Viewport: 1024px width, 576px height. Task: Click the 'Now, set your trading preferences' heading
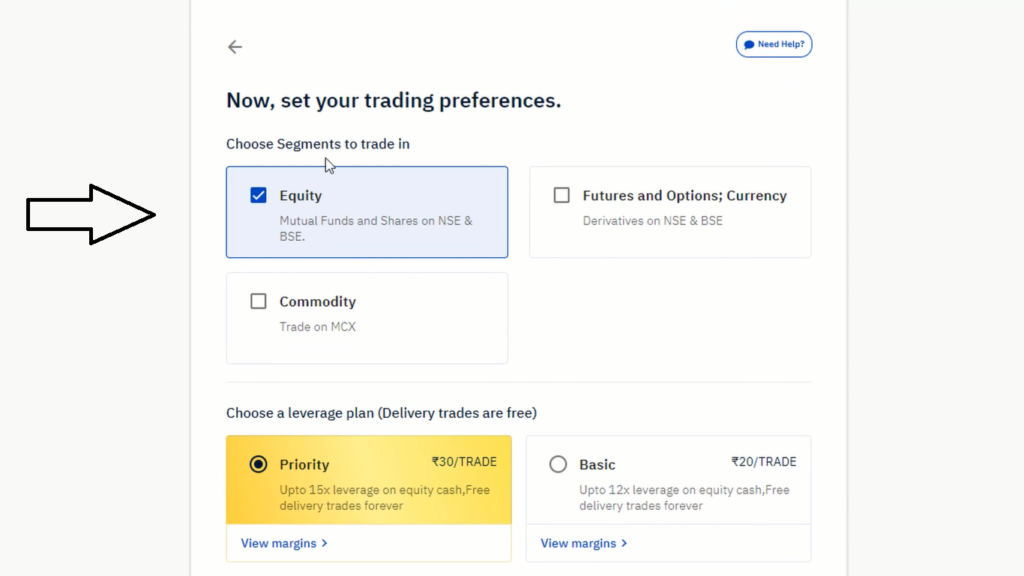point(394,101)
